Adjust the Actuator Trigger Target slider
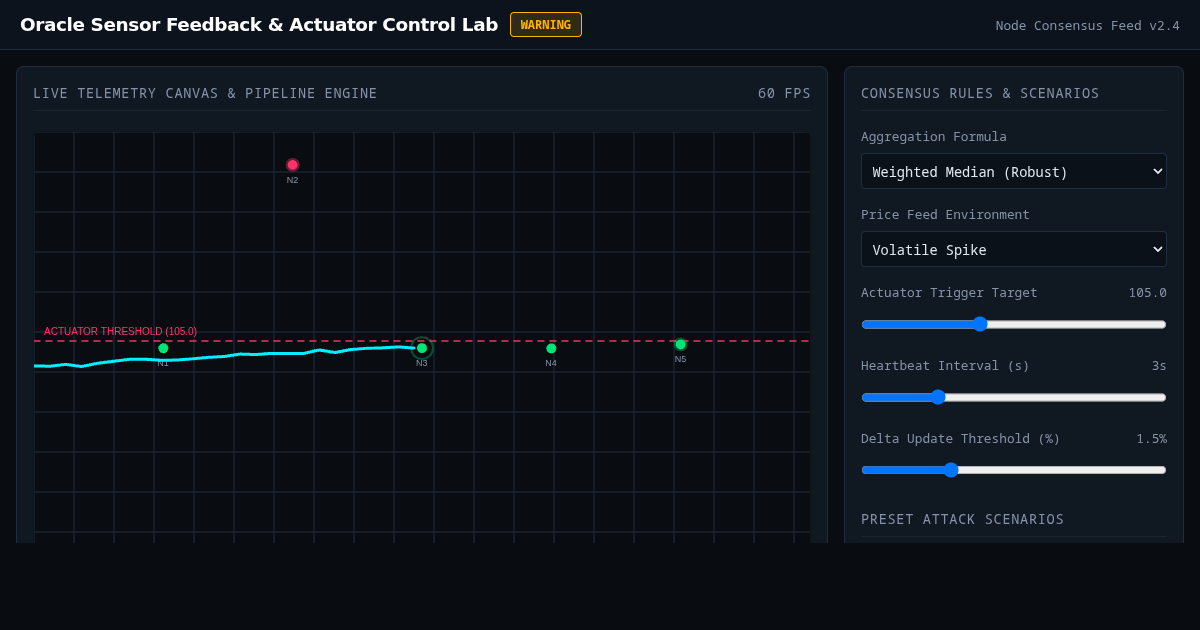1200x630 pixels. (x=1013, y=324)
